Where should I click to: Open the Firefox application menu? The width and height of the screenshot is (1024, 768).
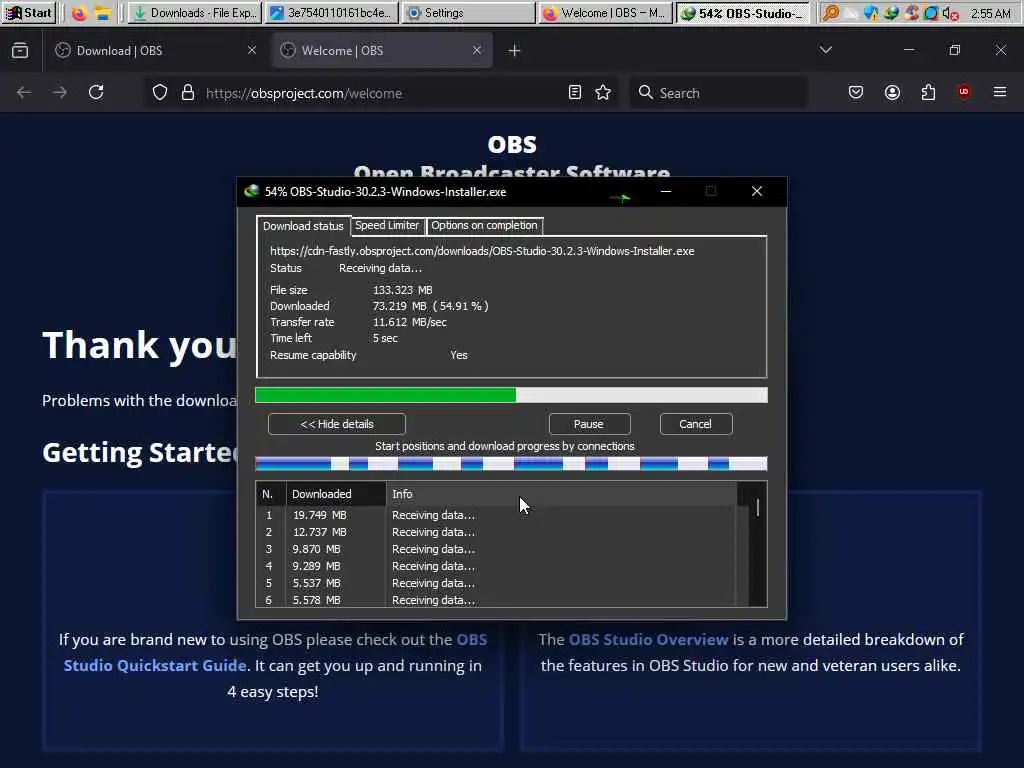click(1000, 93)
